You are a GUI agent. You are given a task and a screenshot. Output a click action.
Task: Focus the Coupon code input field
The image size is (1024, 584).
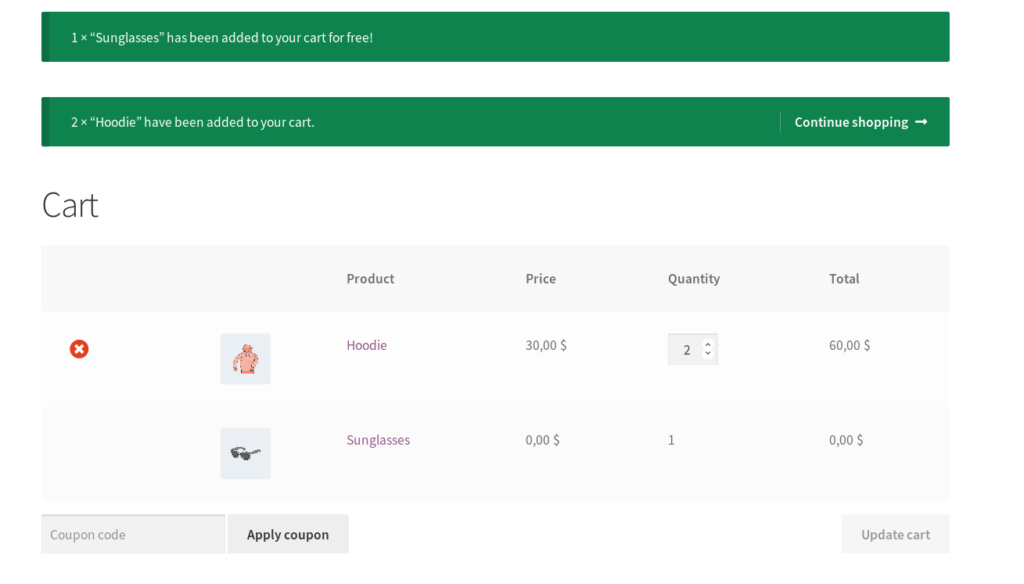coord(133,534)
